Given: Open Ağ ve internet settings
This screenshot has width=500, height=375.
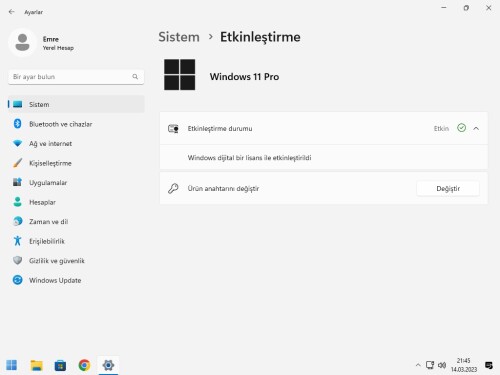Looking at the screenshot, I should coord(76,144).
